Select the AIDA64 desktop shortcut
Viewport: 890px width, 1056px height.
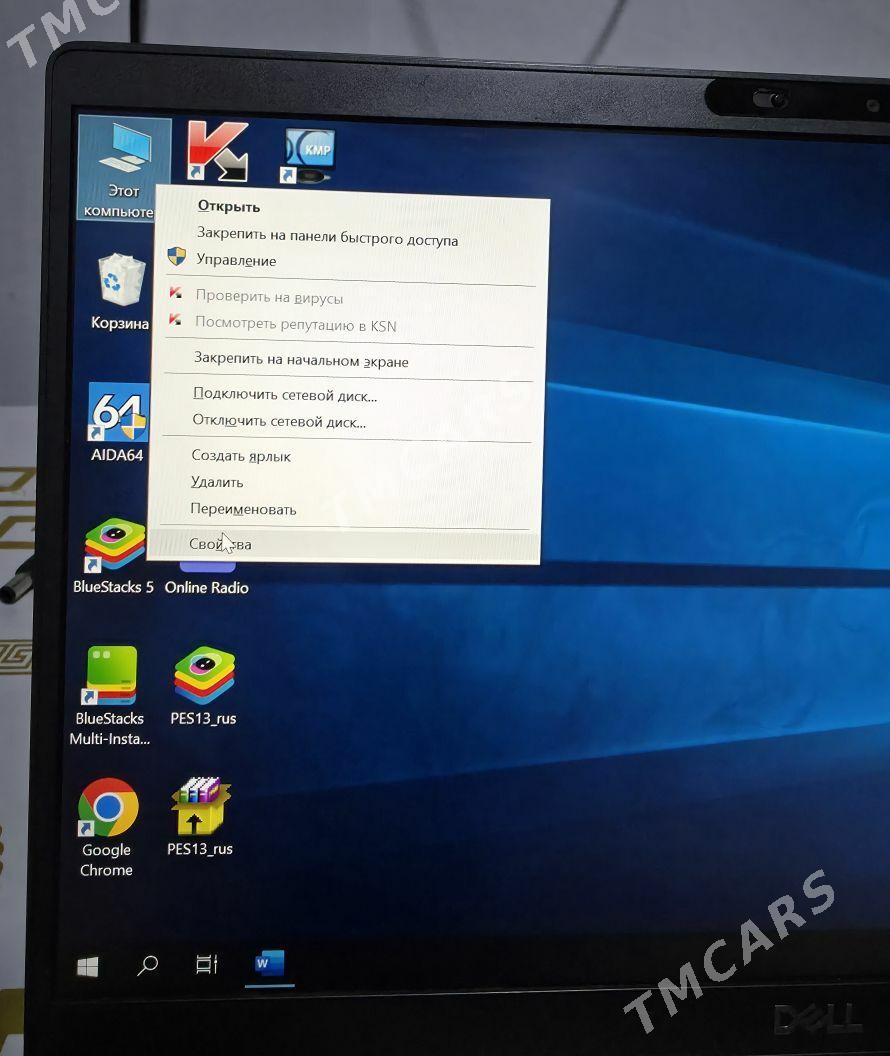(x=118, y=422)
